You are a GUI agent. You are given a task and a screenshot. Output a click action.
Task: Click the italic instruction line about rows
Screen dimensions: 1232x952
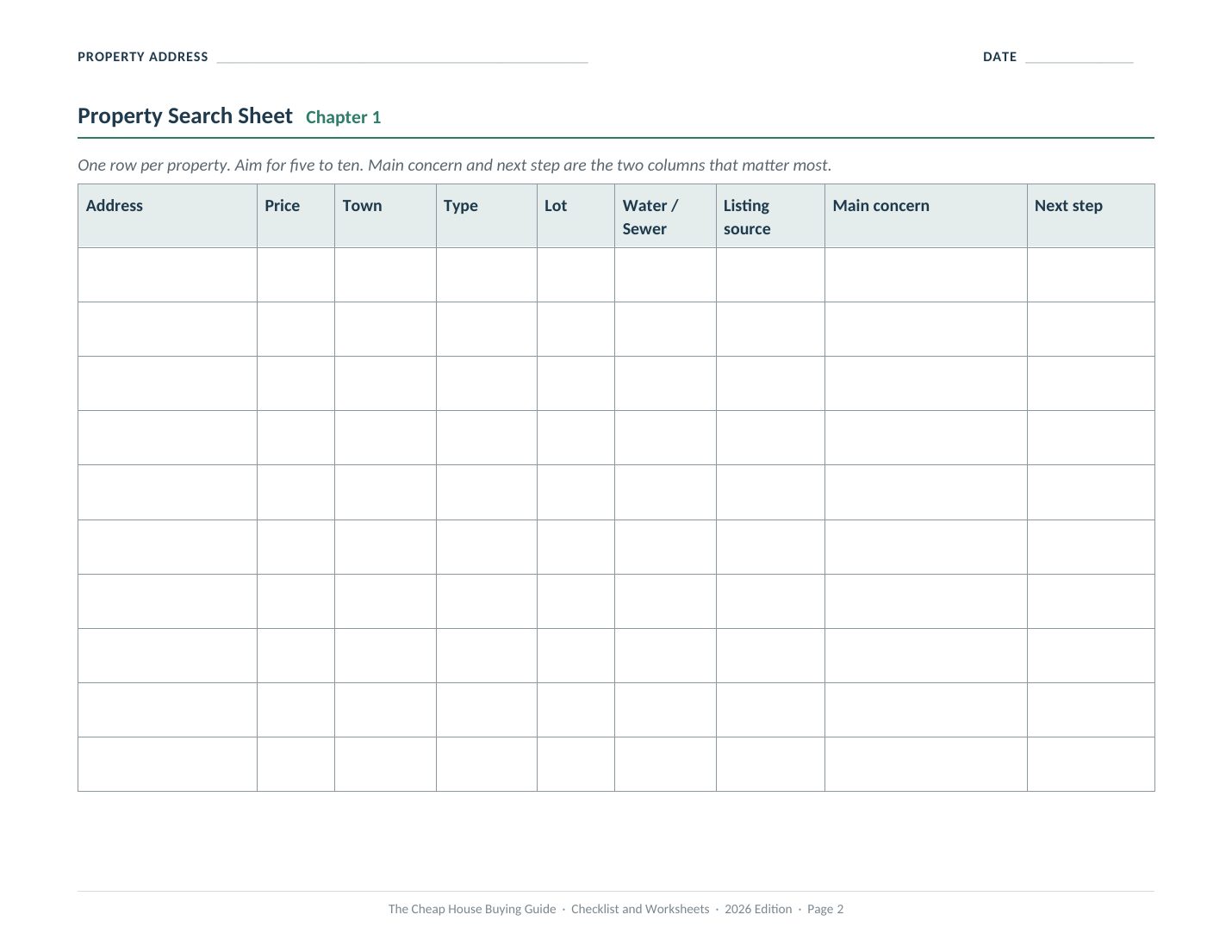[455, 165]
